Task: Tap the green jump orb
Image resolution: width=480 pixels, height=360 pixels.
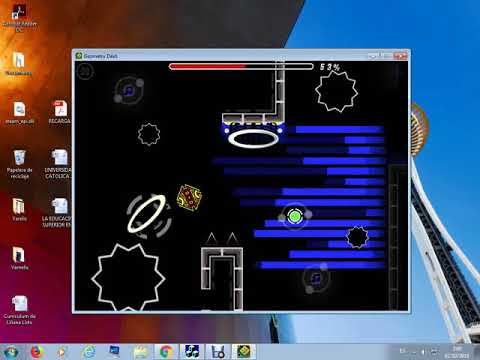Action: point(295,216)
